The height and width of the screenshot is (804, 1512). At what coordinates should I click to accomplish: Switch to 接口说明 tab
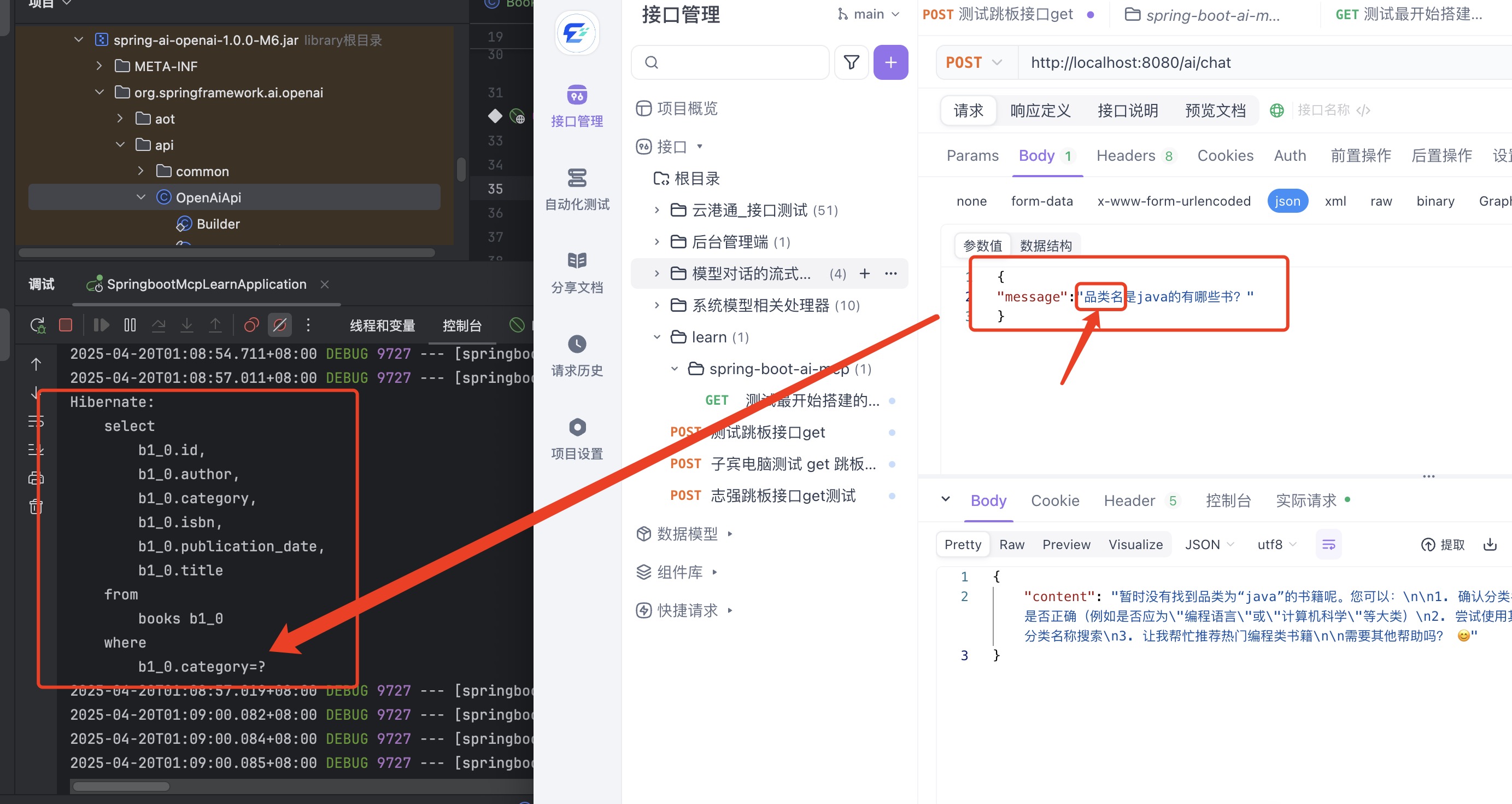tap(1128, 110)
